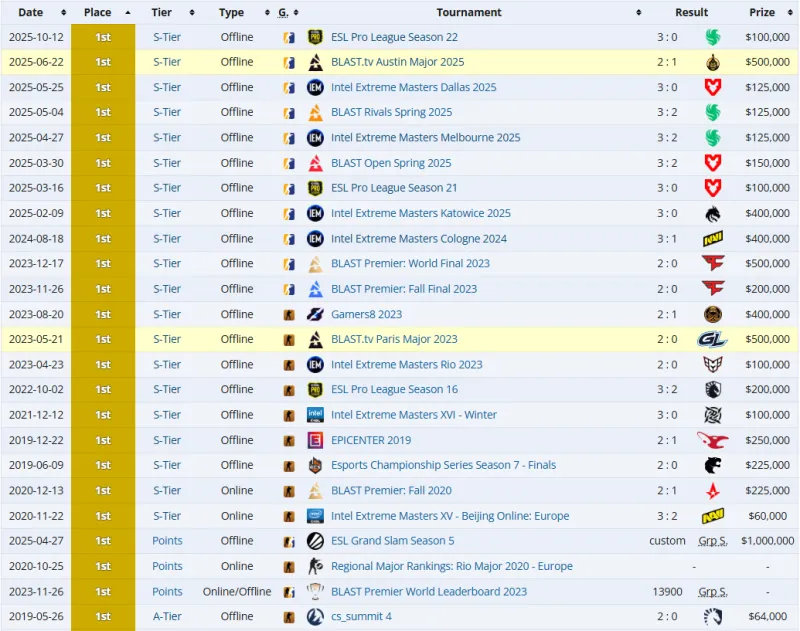800x631 pixels.
Task: Click the cs_summit 4 logo icon
Action: (315, 617)
